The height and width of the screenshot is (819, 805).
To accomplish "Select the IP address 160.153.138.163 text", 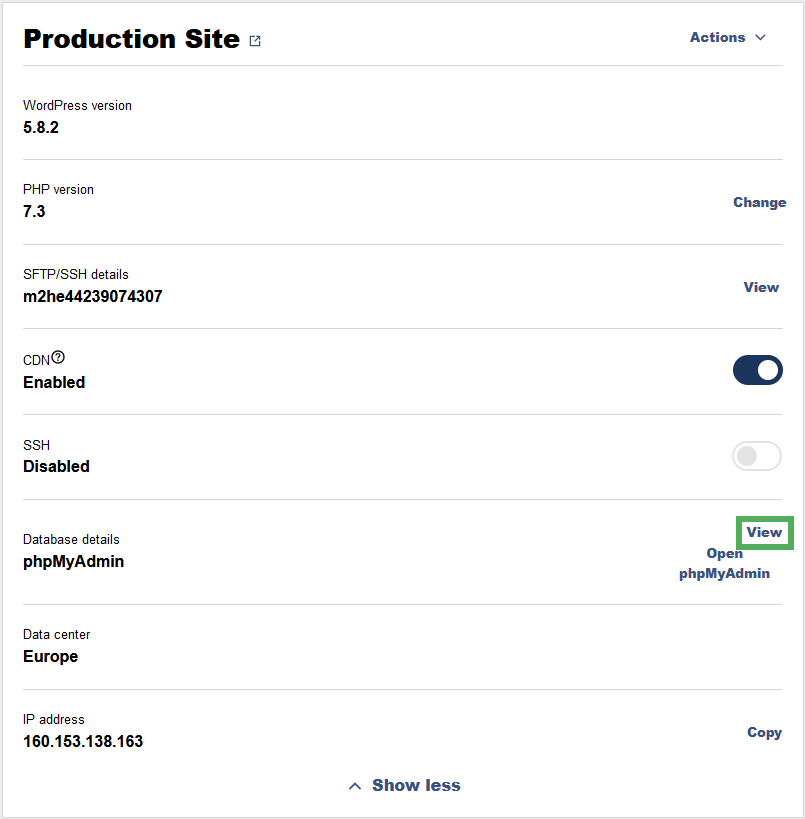I will click(x=83, y=741).
